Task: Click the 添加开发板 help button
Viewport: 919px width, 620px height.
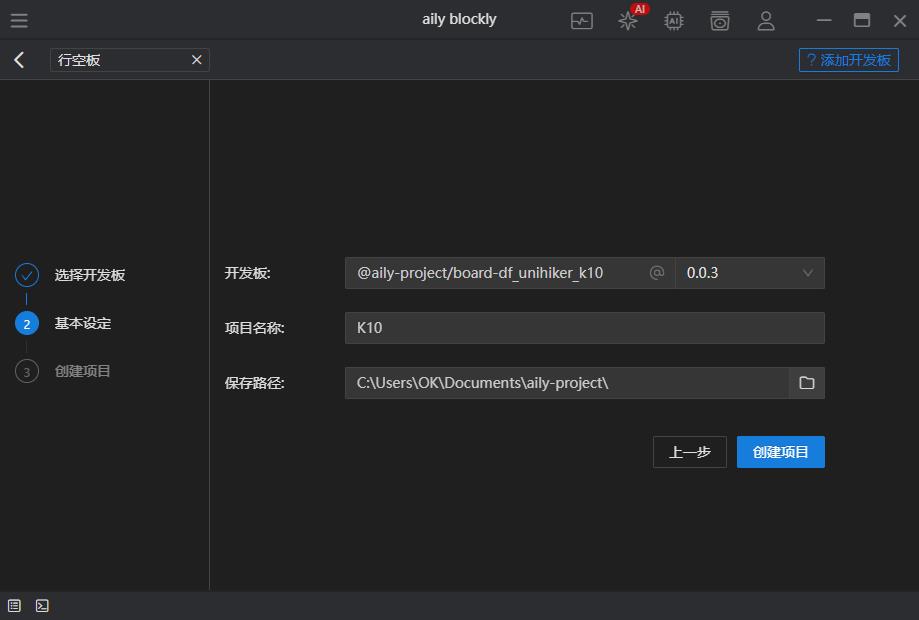Action: 848,60
